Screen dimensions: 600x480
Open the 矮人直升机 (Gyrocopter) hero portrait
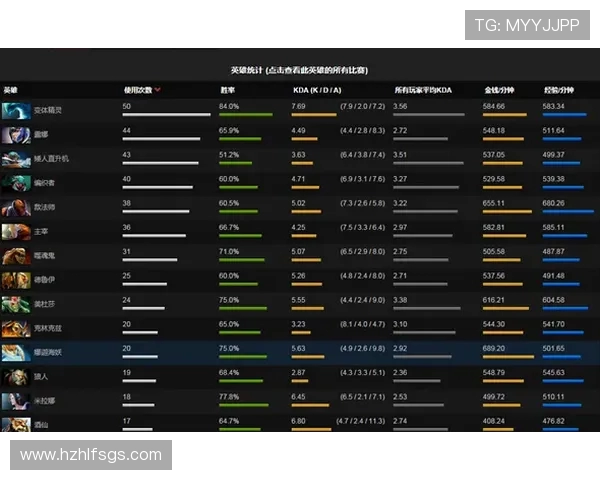point(16,159)
